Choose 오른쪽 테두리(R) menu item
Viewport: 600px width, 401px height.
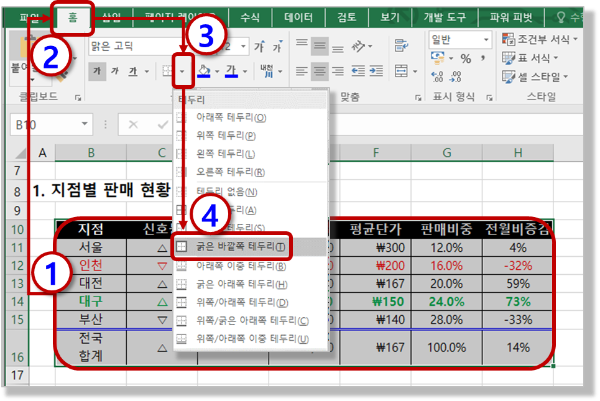point(251,172)
